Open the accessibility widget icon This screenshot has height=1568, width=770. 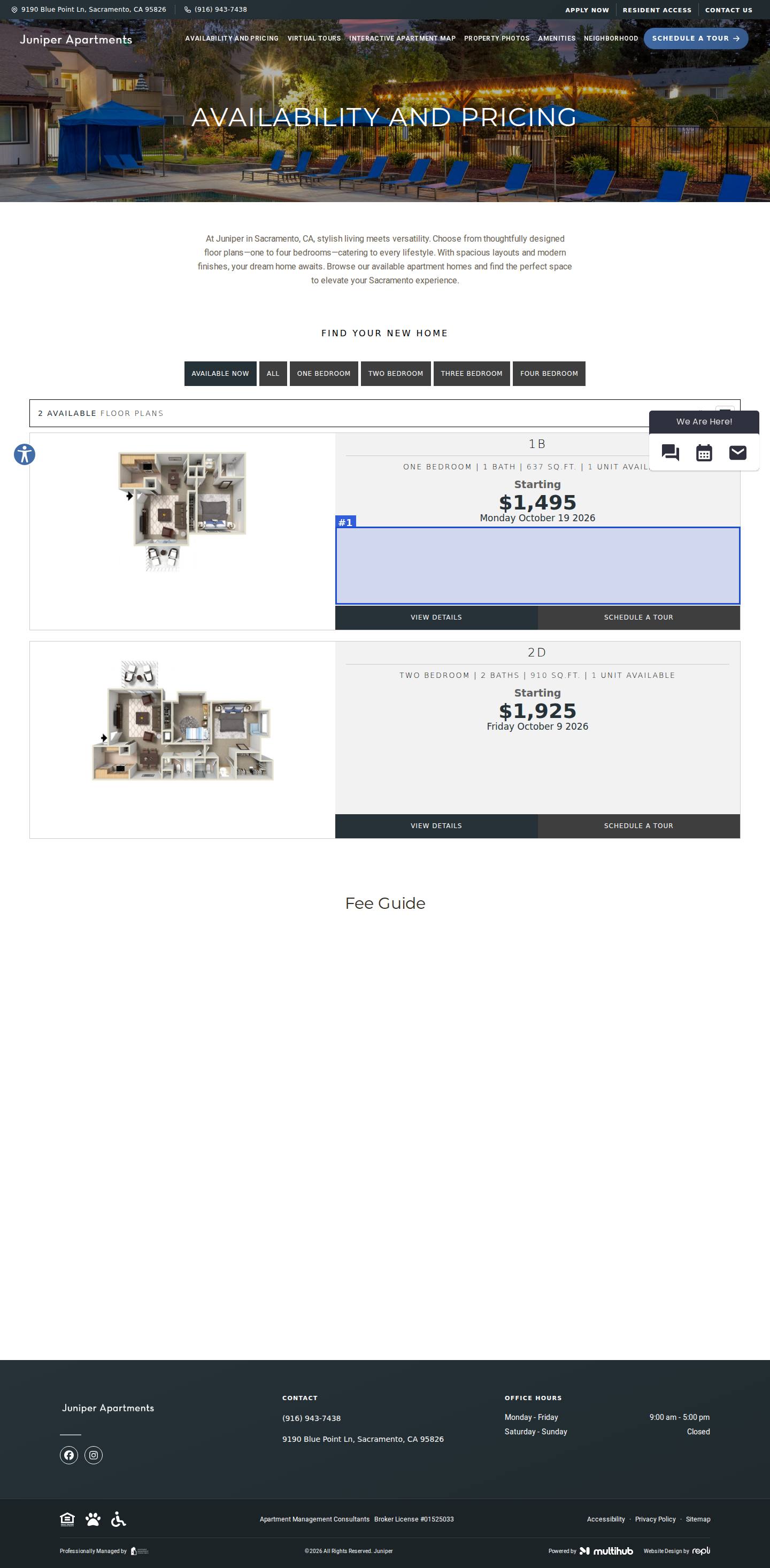pos(25,455)
